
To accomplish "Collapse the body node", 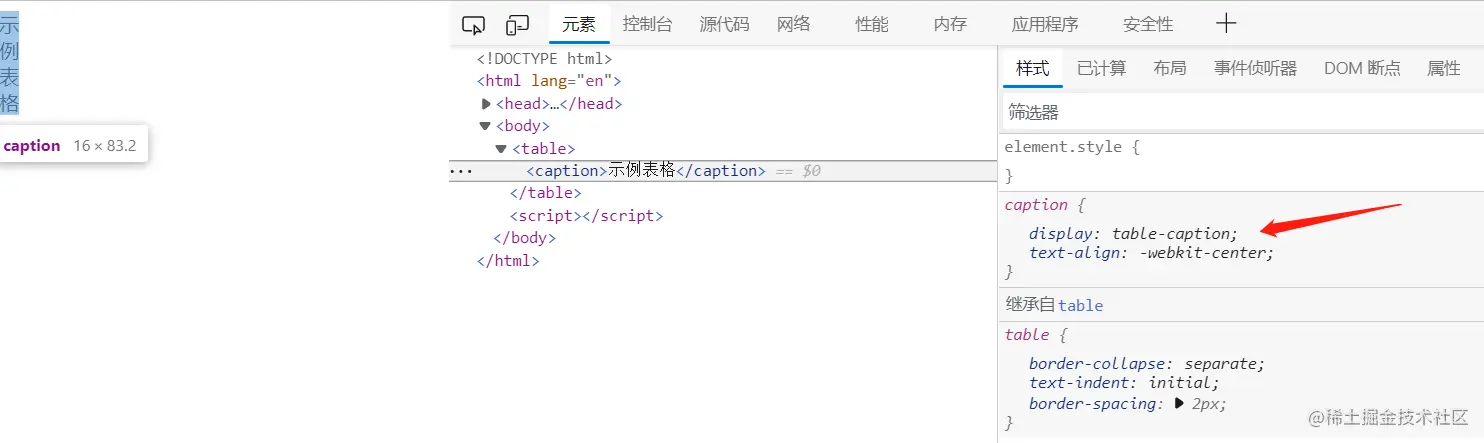I will coord(486,126).
